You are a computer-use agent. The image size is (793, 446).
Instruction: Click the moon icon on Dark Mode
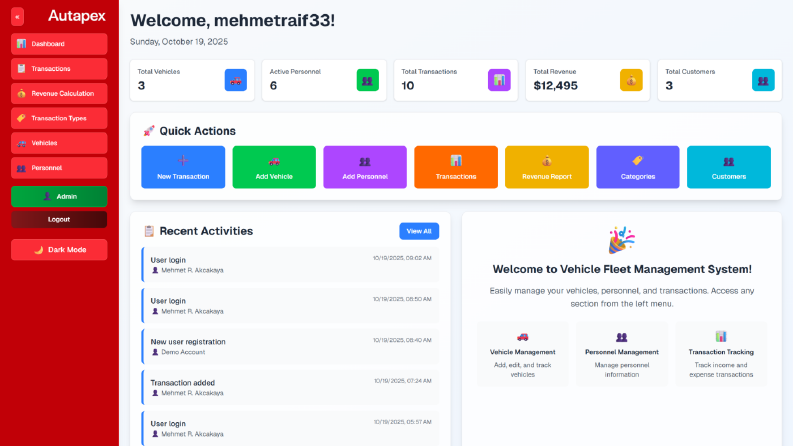38,250
